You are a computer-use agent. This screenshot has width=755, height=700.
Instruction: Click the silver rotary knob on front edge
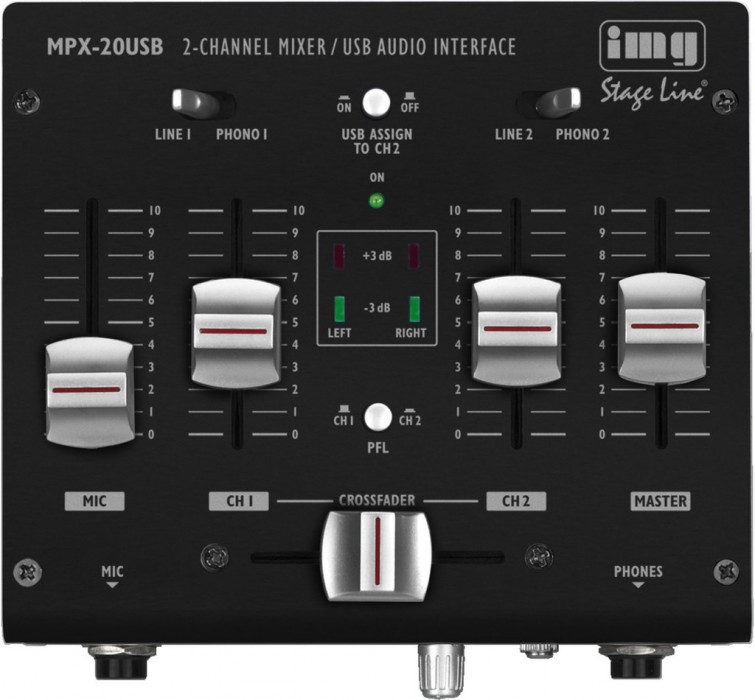point(441,670)
